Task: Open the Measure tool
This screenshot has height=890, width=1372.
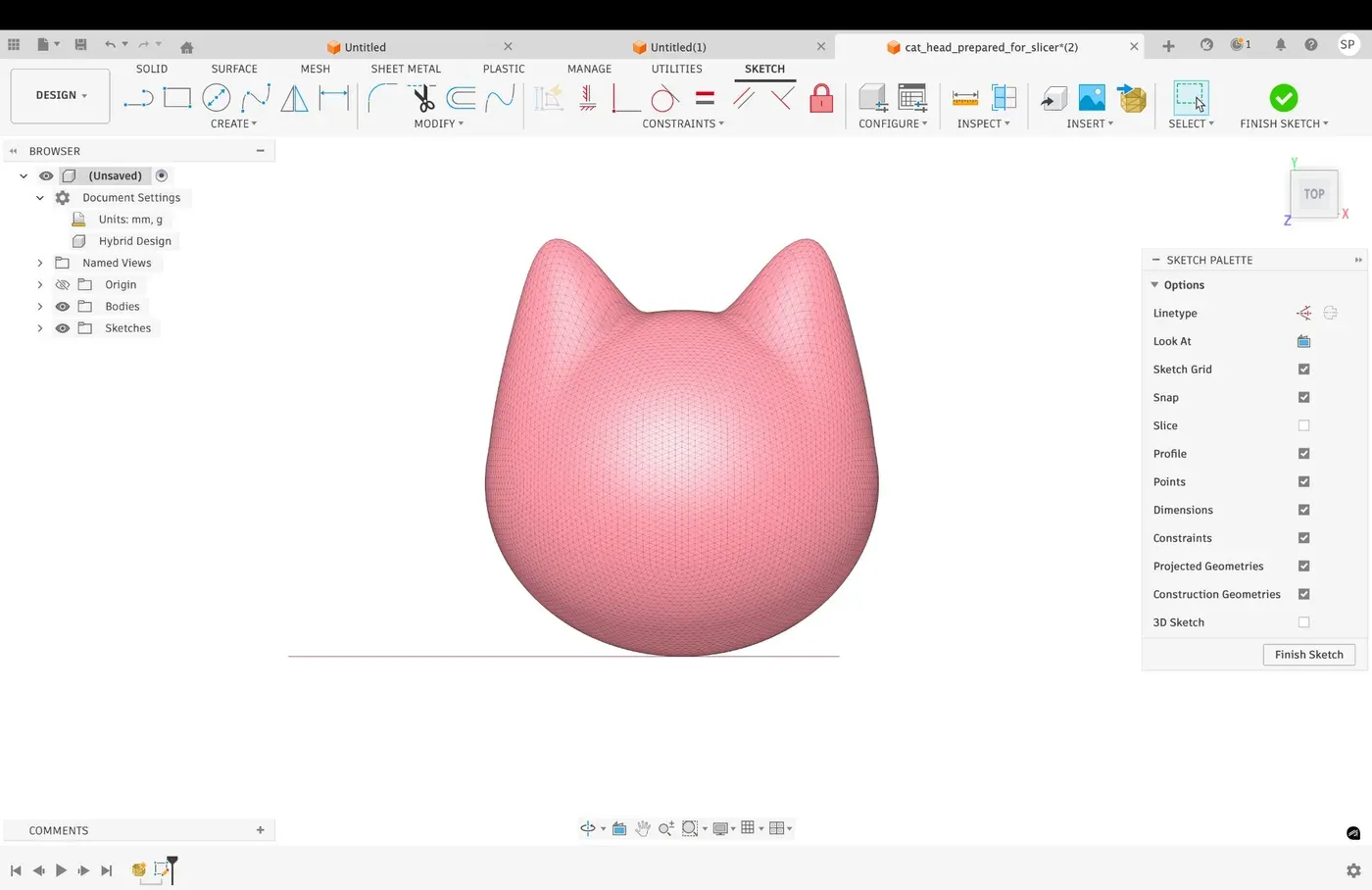Action: 965,98
